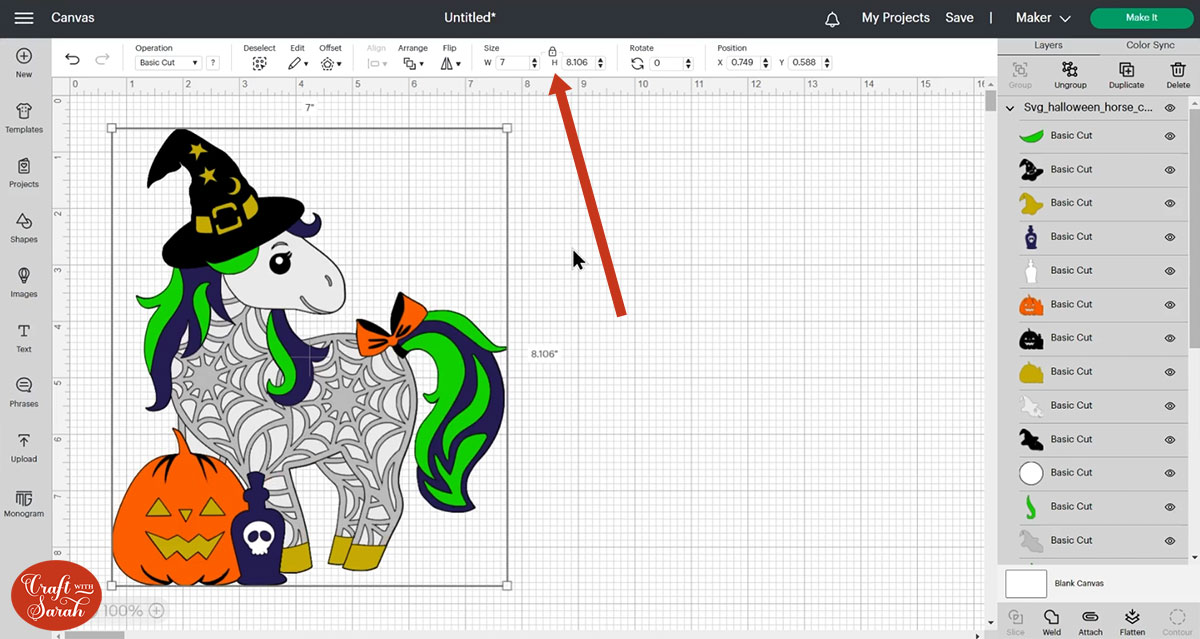
Task: Collapse the Svg_halloween_horse layer group
Action: (1010, 107)
